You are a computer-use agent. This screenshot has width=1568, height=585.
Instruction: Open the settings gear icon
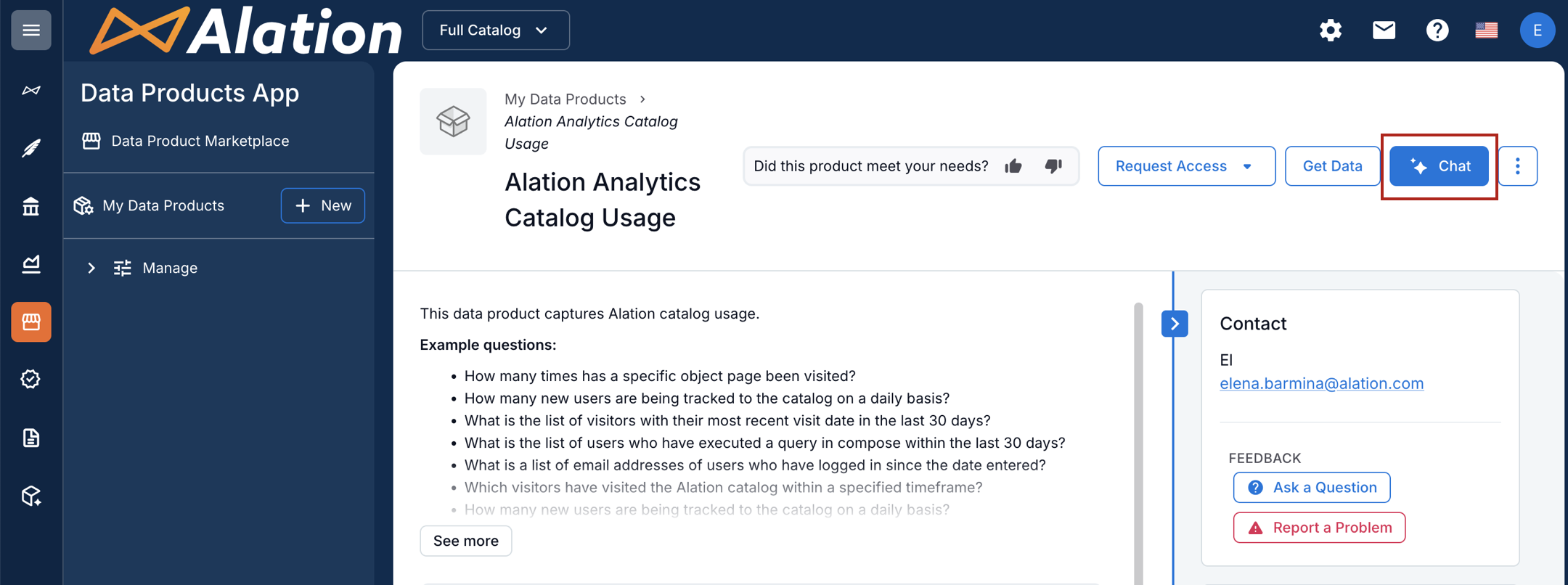coord(1330,30)
